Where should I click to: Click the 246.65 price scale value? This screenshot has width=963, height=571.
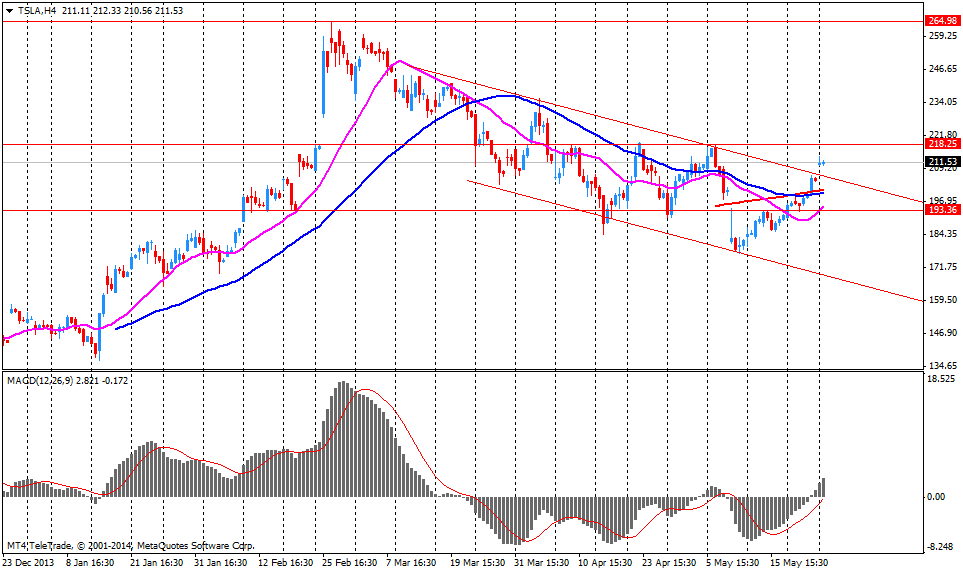943,69
